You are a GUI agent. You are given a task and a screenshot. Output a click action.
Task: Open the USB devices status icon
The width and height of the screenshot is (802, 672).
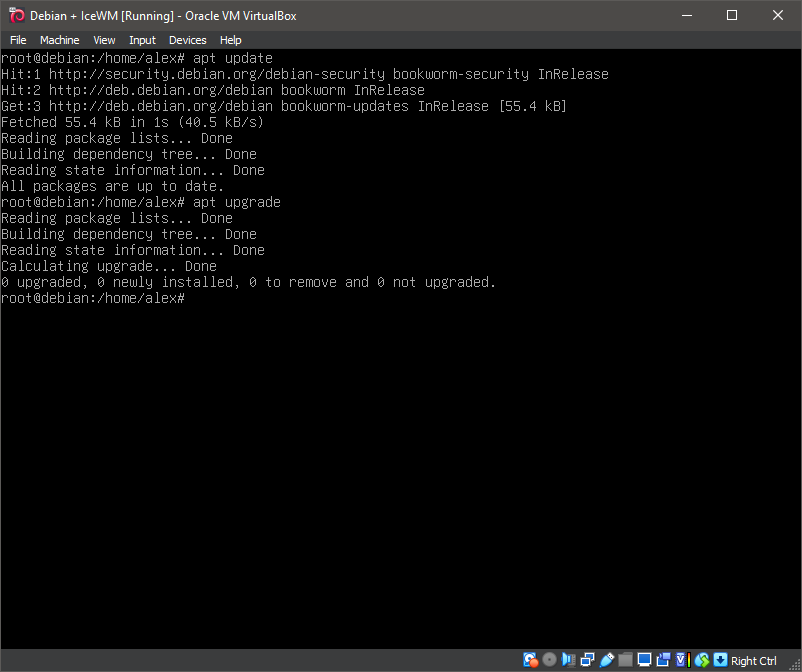606,660
